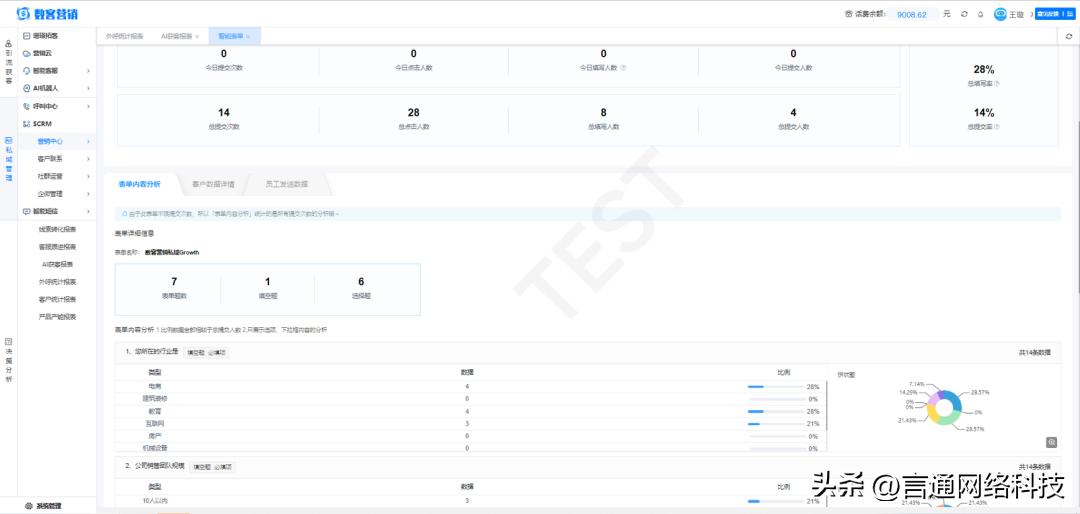Screen dimensions: 1080x514
Task: Select the 客户数据详情 tab
Action: tap(213, 184)
